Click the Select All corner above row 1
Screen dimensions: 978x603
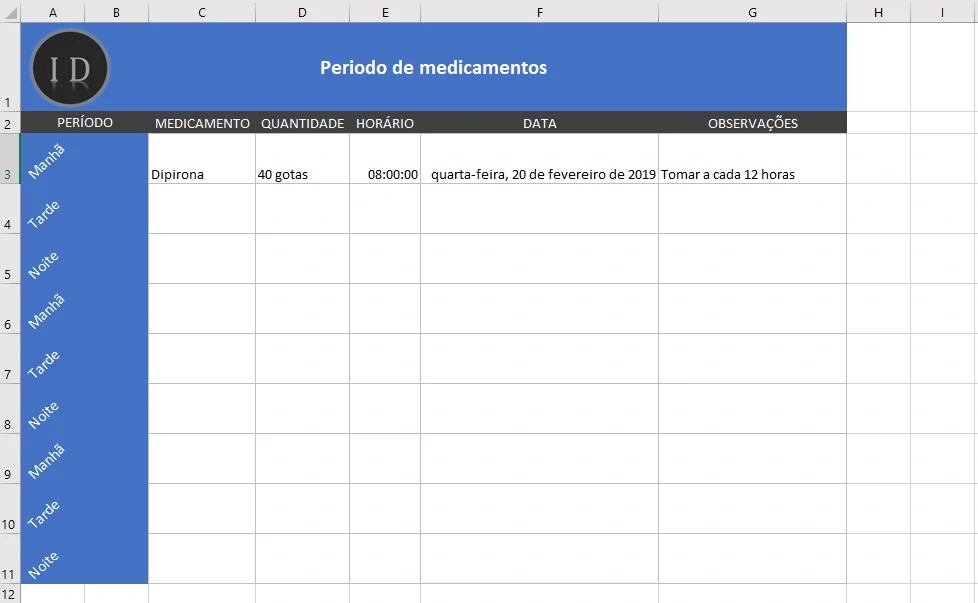tap(9, 11)
